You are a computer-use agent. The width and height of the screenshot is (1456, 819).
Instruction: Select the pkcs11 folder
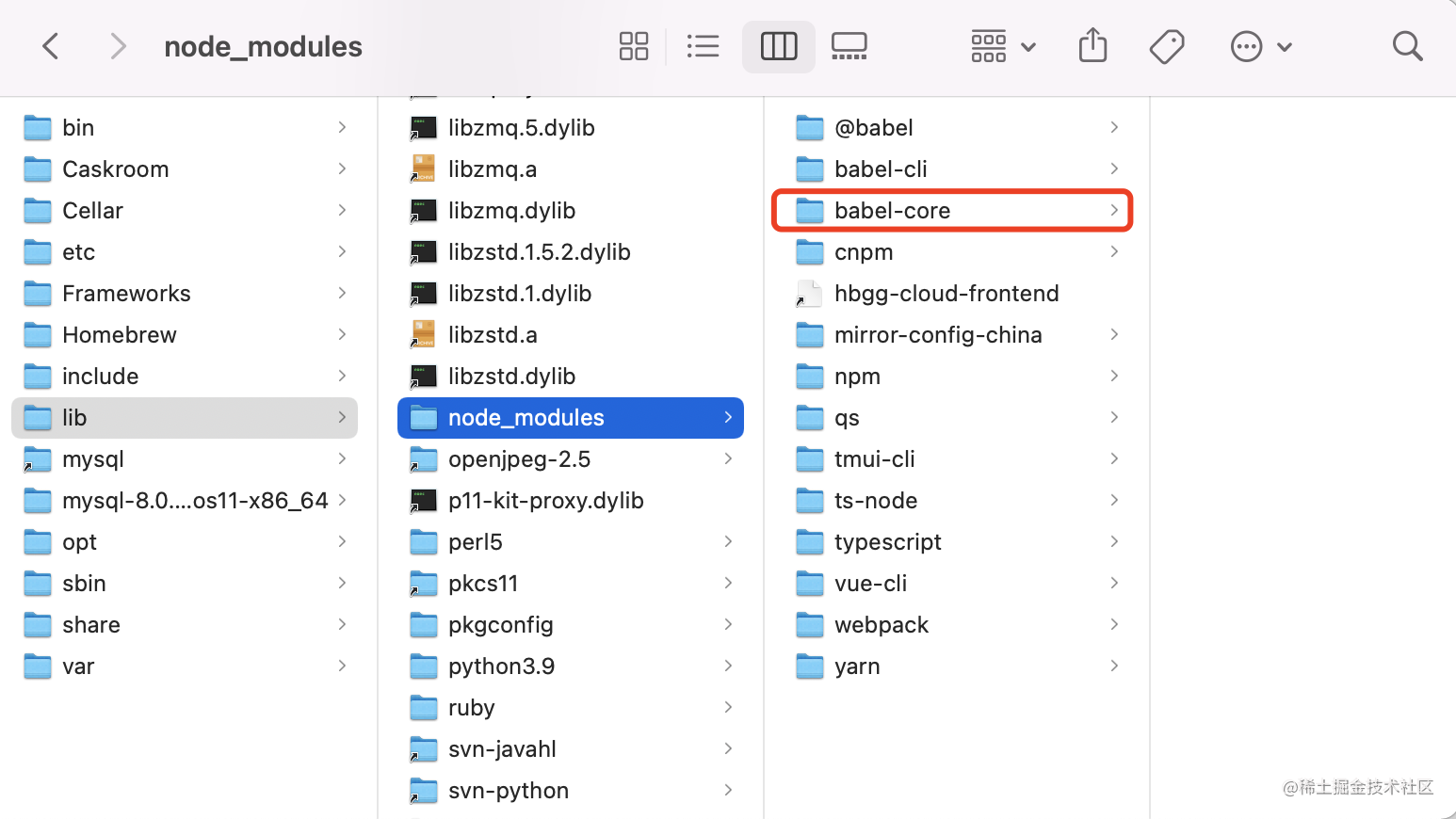coord(571,583)
